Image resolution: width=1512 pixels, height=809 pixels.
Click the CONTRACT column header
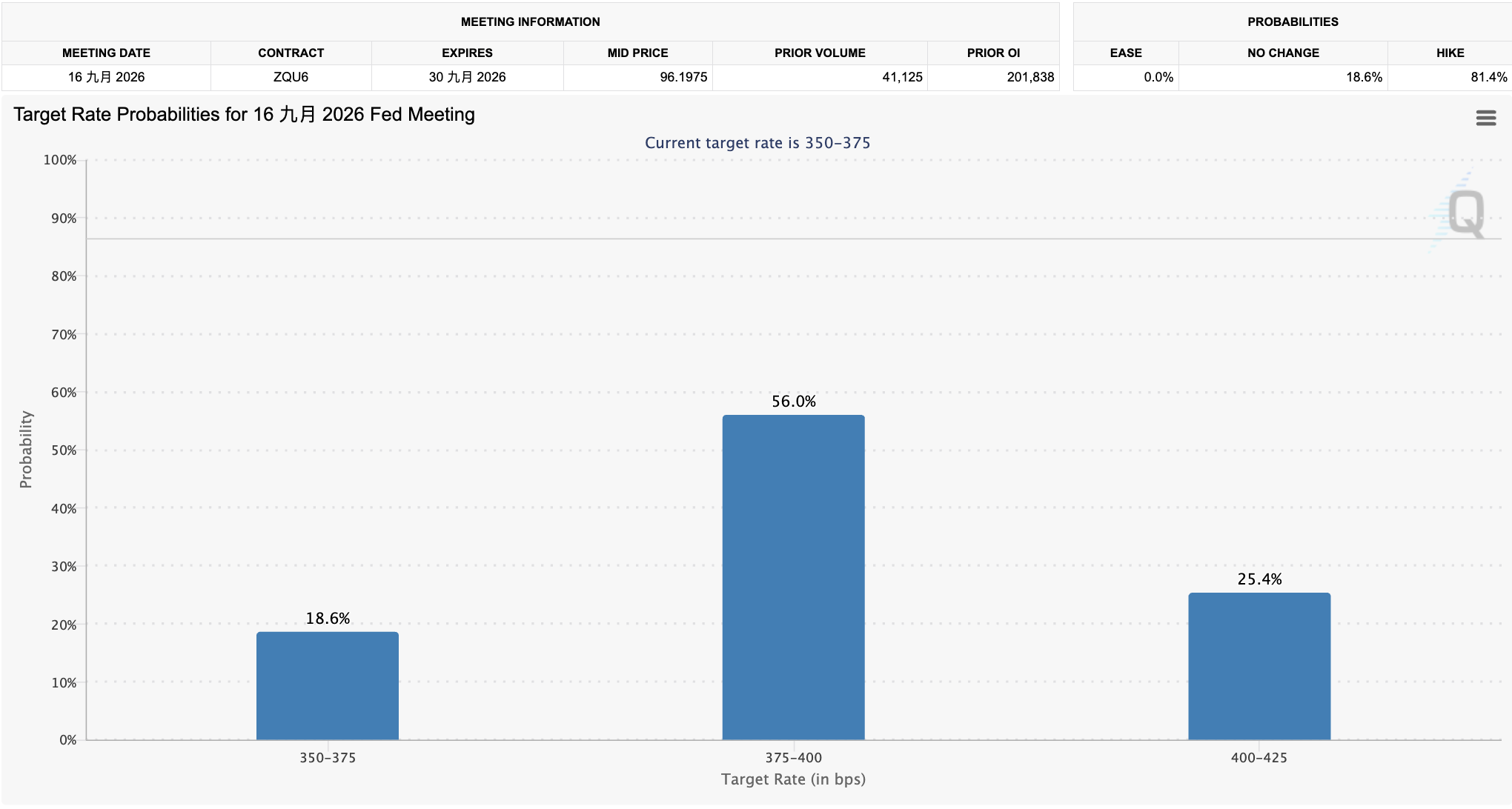coord(291,53)
